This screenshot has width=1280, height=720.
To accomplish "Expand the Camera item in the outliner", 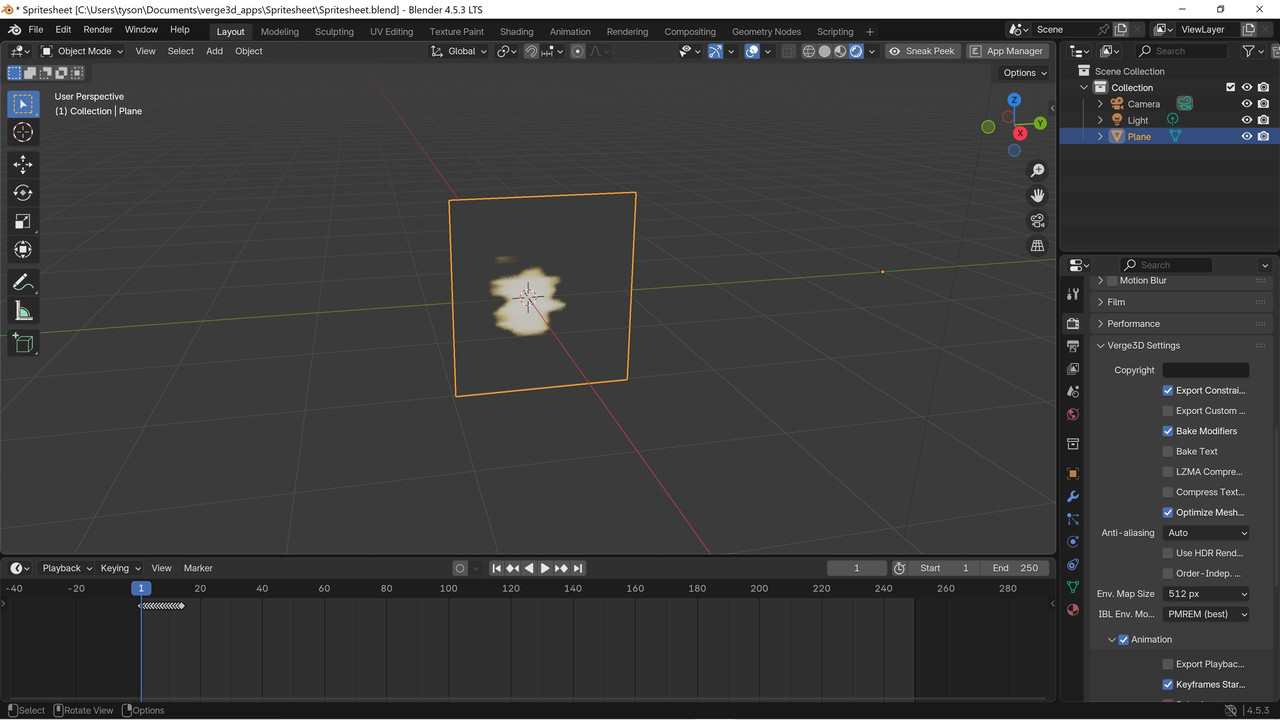I will [x=1100, y=103].
